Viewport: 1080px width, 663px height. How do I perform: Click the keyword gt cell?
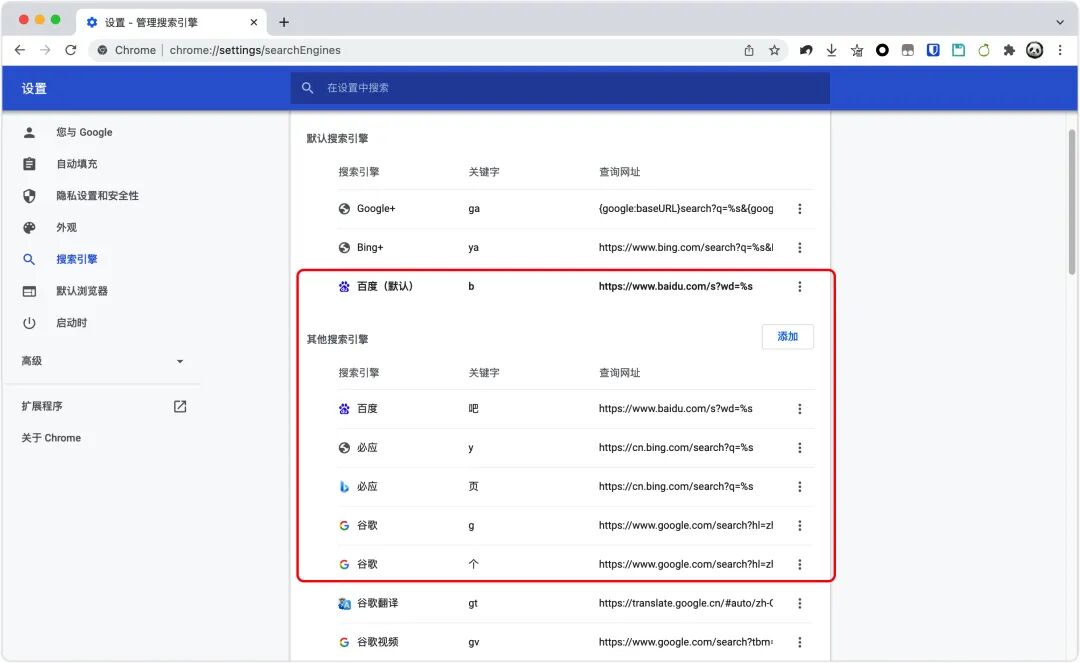(x=472, y=603)
